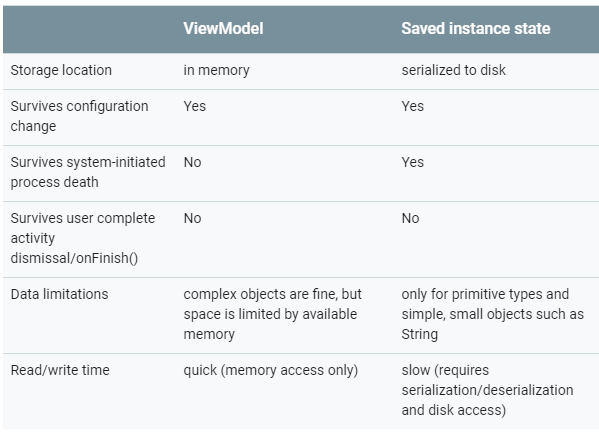599x433 pixels.
Task: Click ViewModel's No for process death
Action: tap(192, 162)
